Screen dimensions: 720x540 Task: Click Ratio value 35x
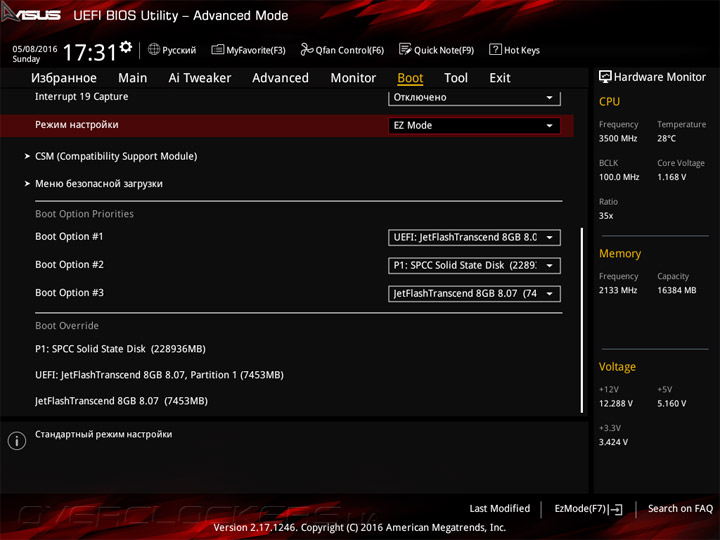(606, 216)
